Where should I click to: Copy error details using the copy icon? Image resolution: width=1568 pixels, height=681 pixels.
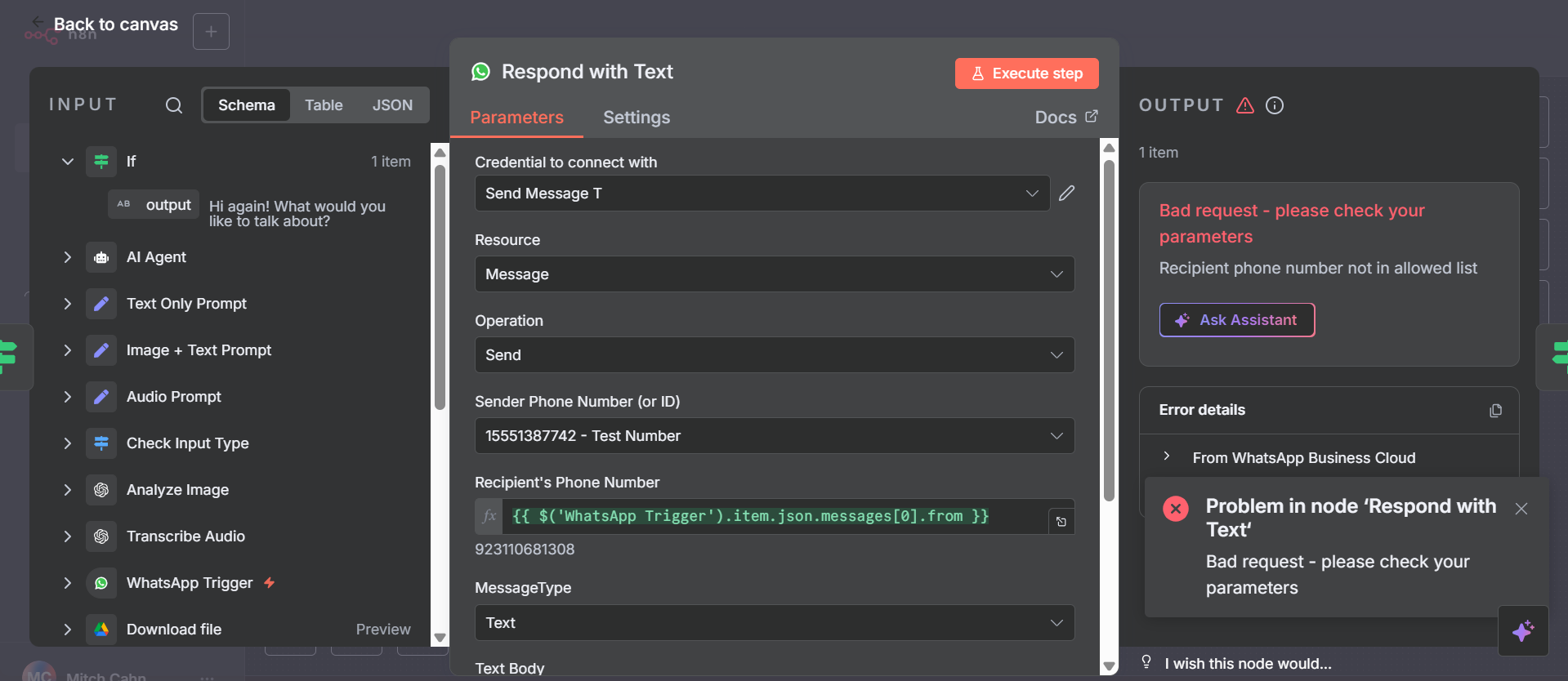click(x=1495, y=411)
